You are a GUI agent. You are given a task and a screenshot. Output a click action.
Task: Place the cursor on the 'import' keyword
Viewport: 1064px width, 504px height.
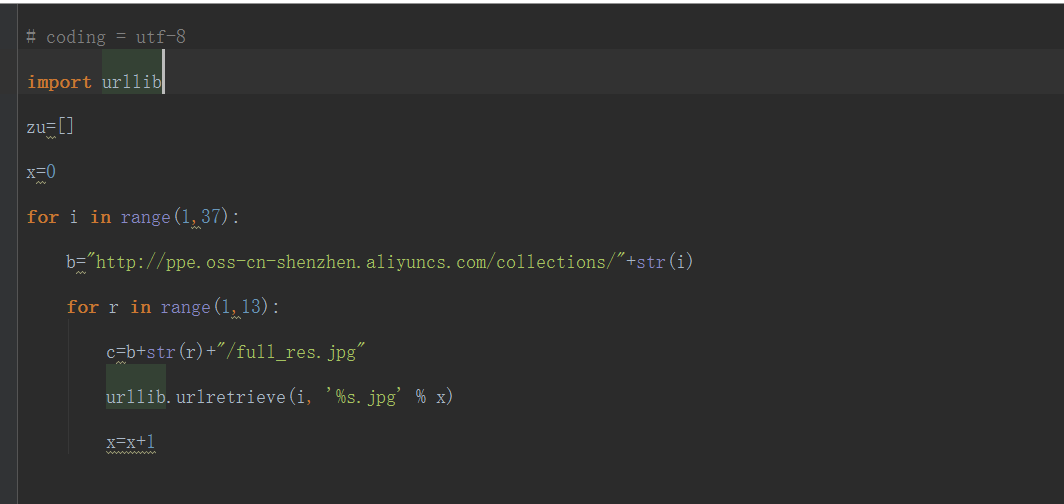pos(59,82)
